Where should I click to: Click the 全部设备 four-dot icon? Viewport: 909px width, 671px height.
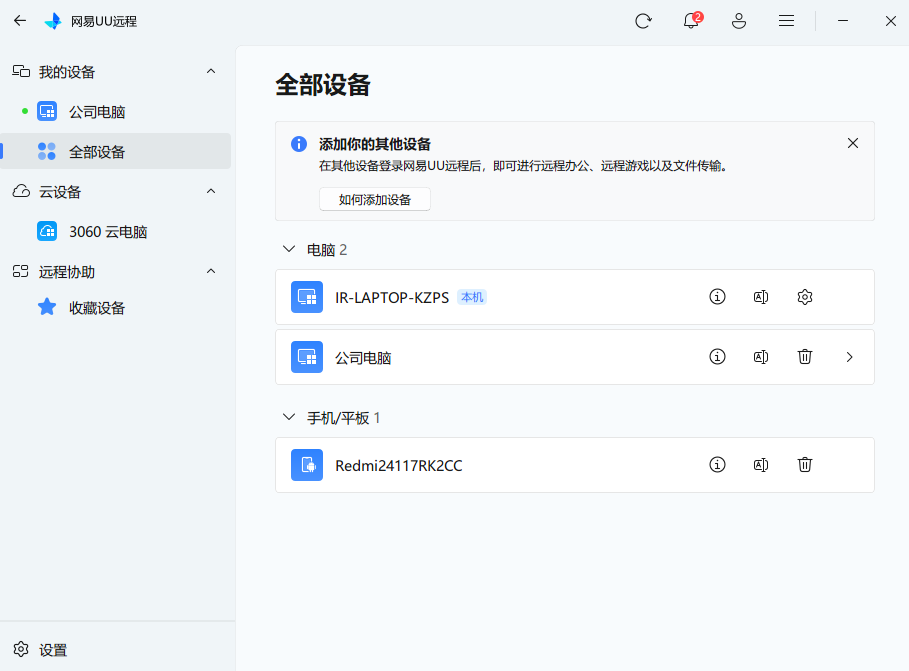pos(47,151)
